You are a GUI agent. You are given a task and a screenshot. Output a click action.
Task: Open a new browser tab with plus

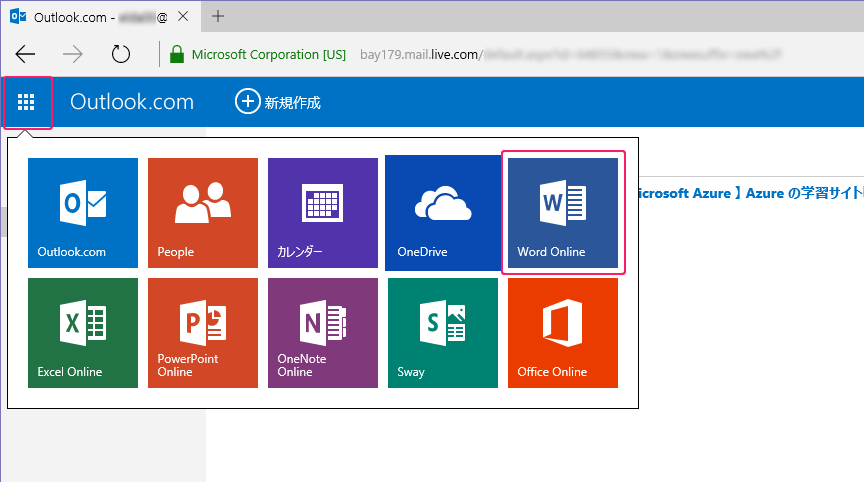(218, 17)
